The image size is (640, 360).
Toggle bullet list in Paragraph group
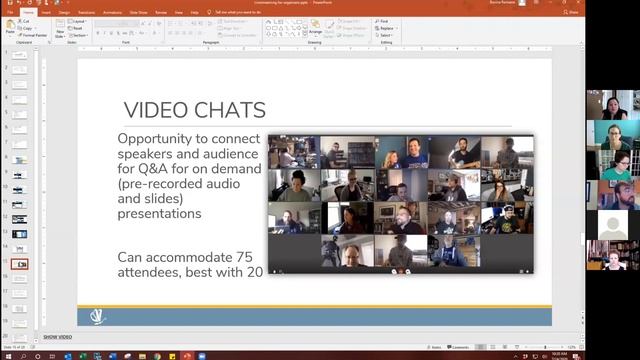pyautogui.click(x=171, y=24)
